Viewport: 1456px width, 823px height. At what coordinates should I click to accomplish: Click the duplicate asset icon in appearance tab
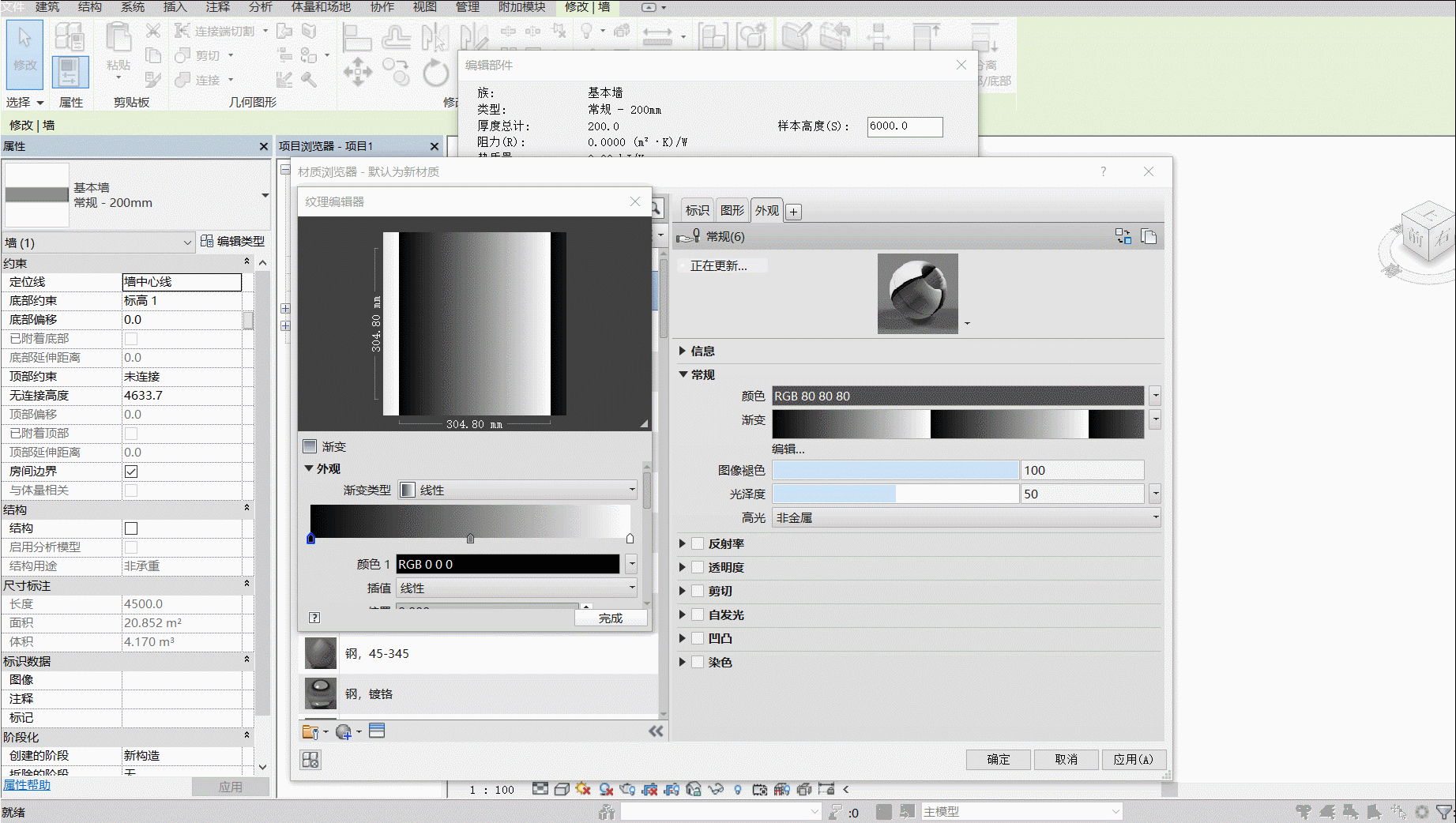[1149, 236]
